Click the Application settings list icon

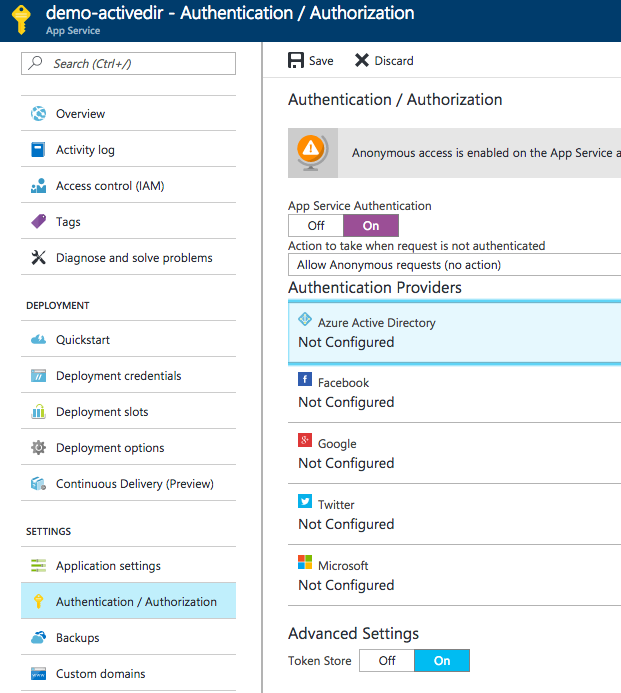(38, 565)
